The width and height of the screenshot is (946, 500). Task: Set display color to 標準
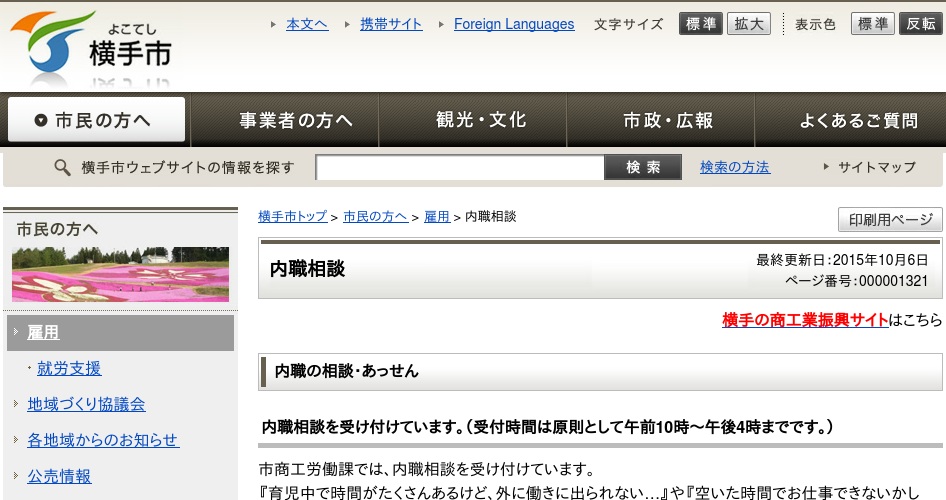872,24
